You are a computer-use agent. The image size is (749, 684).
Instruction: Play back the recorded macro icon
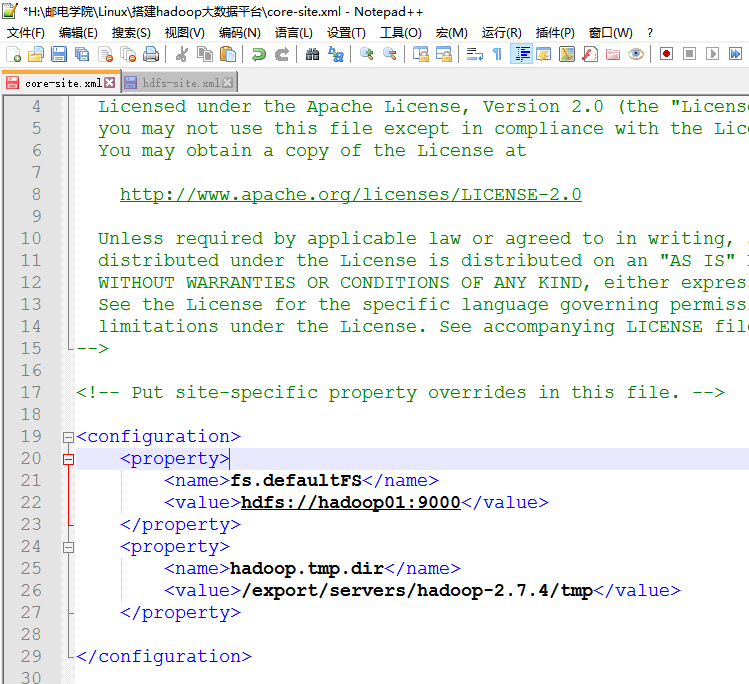pyautogui.click(x=712, y=54)
